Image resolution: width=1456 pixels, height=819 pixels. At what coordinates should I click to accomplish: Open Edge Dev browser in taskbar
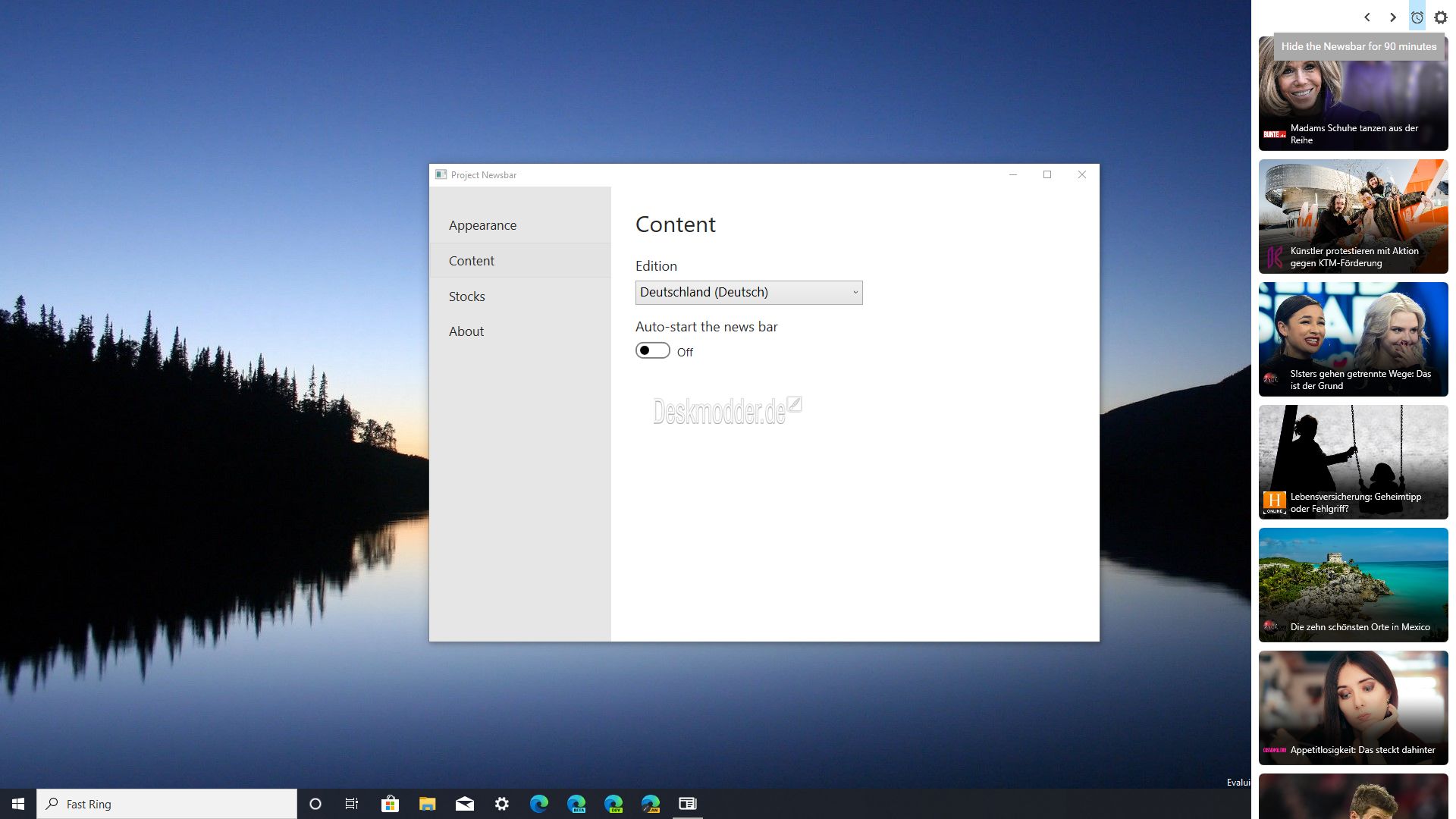tap(613, 804)
